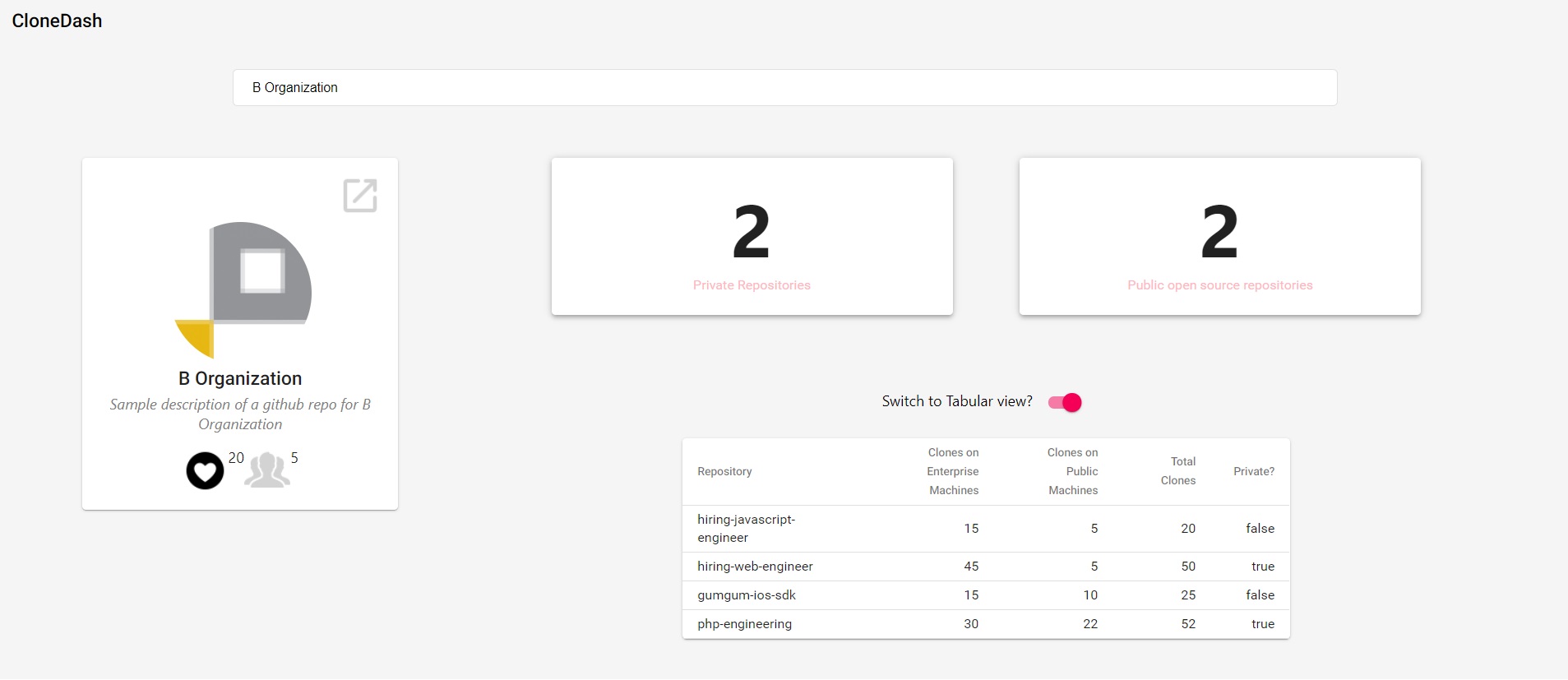The height and width of the screenshot is (680, 1568).
Task: Toggle the Switch to Tabular view switch
Action: (1065, 402)
